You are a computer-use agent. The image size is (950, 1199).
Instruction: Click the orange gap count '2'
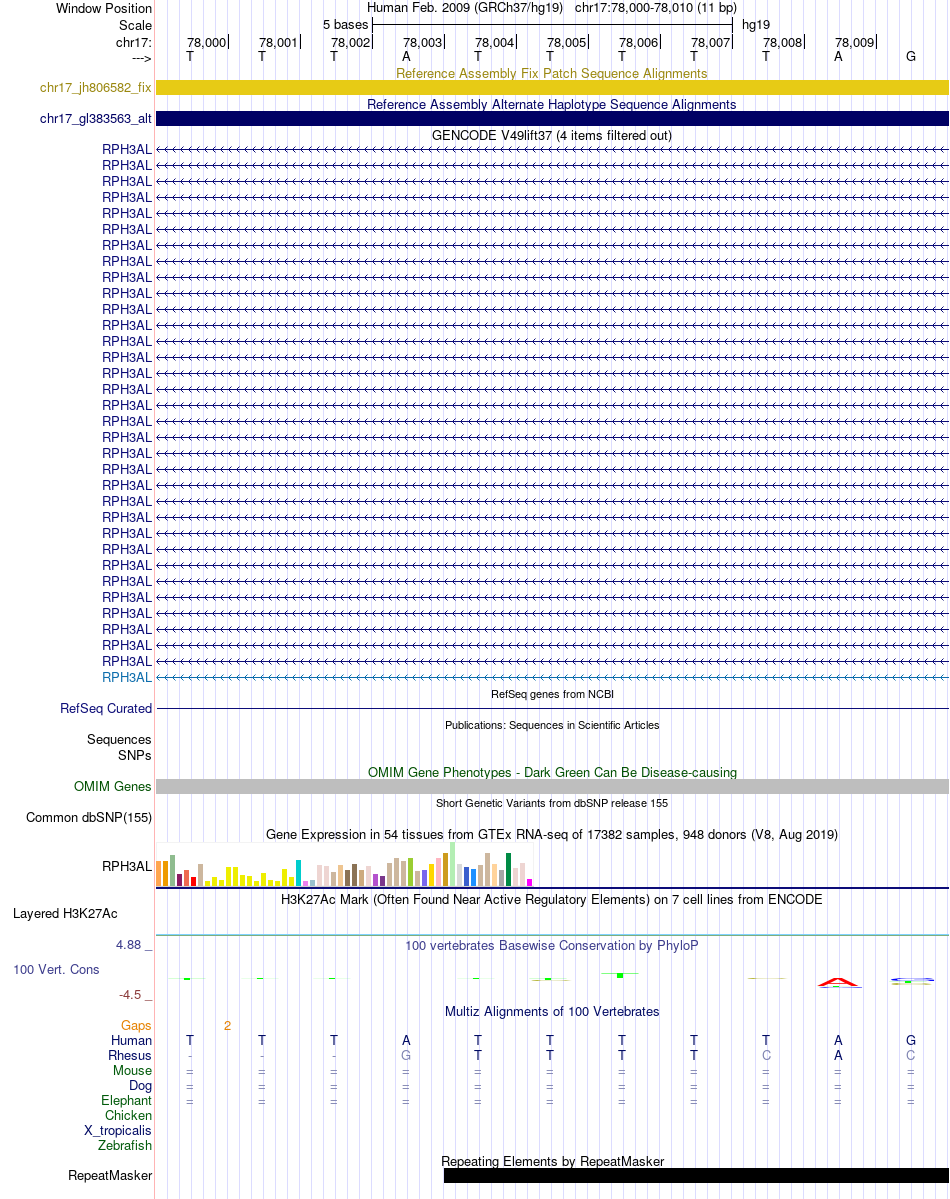coord(227,1025)
